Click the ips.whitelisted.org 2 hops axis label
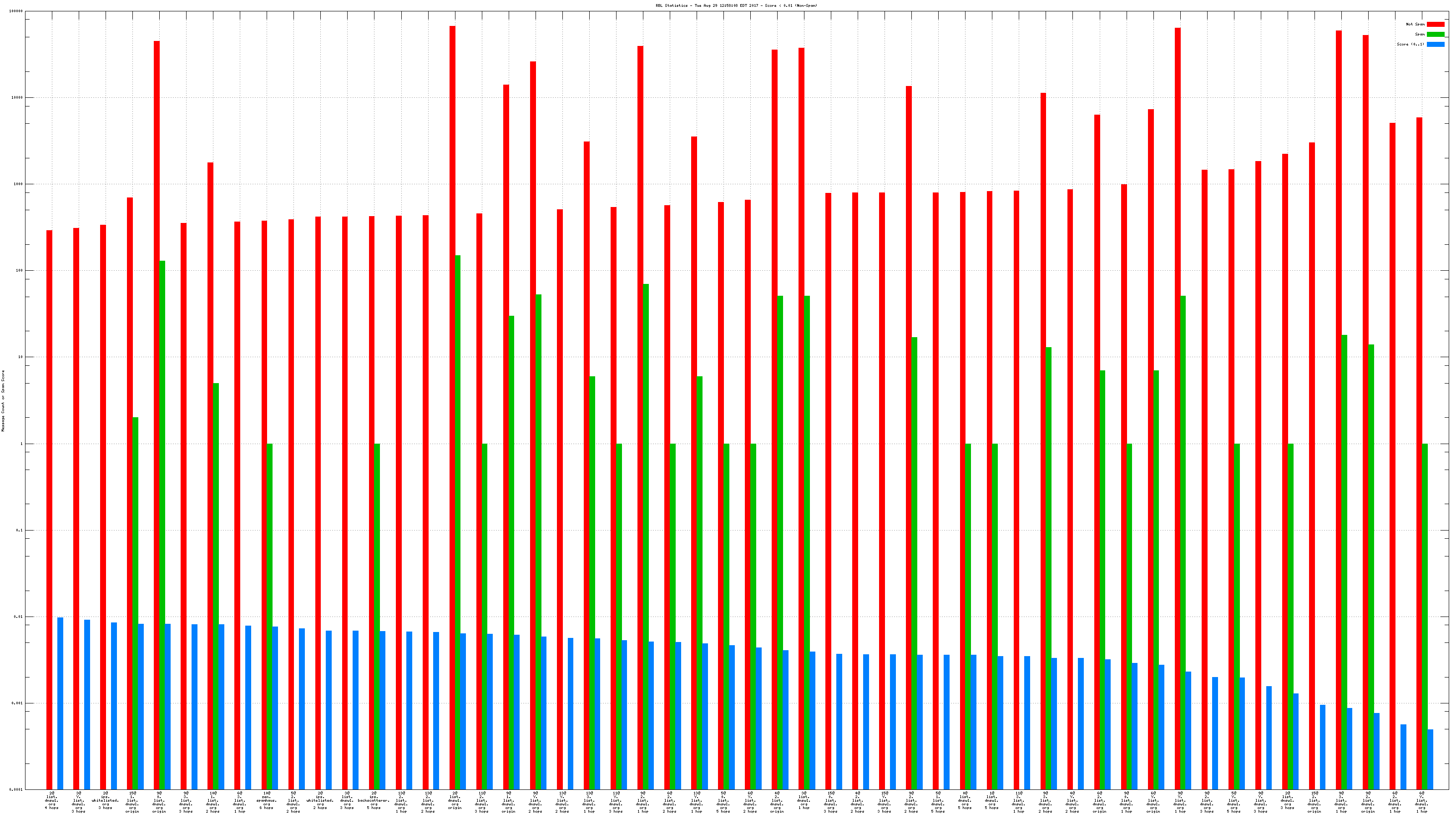The height and width of the screenshot is (819, 1456). 320,800
